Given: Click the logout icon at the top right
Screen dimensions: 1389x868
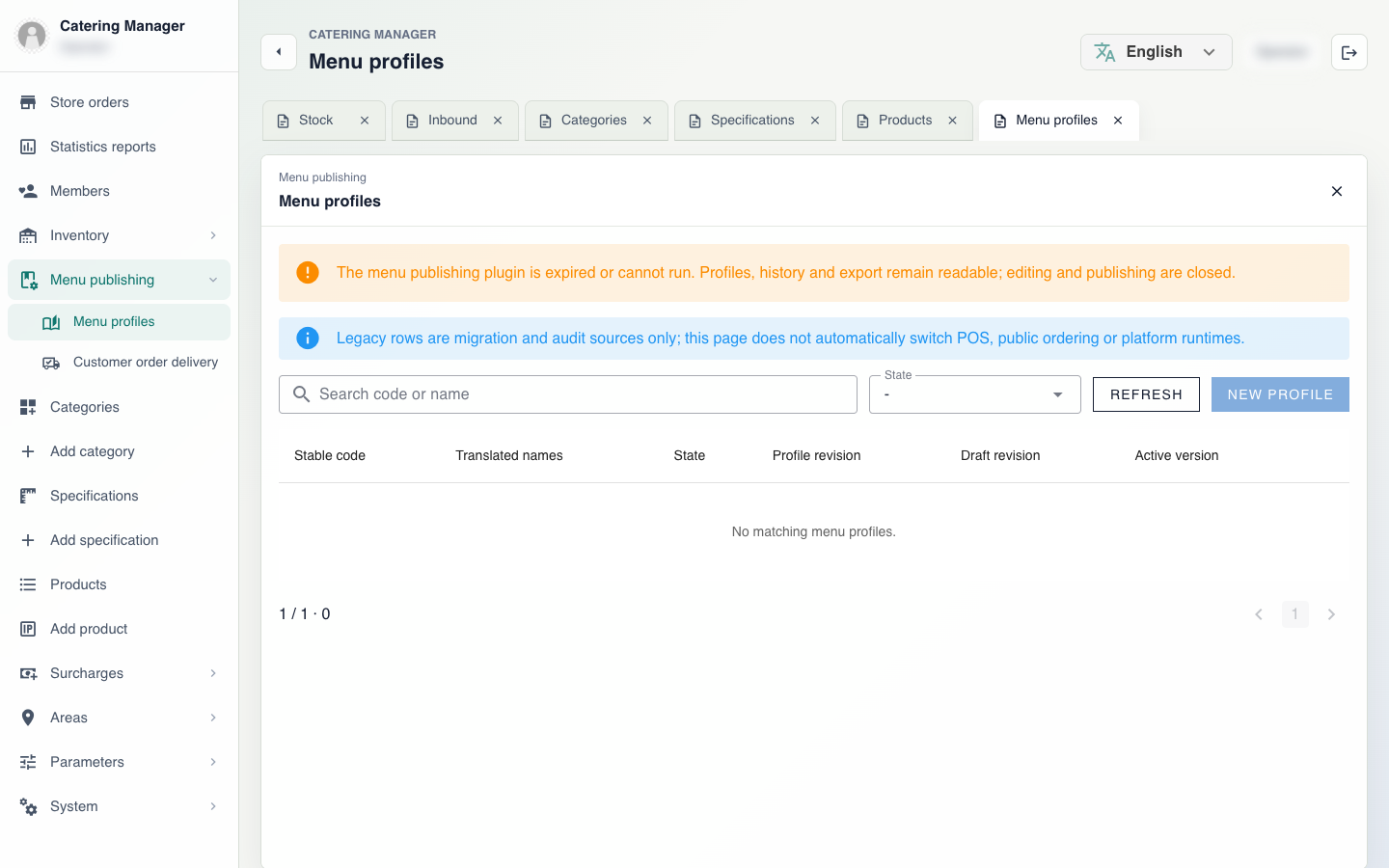Looking at the screenshot, I should tap(1349, 52).
